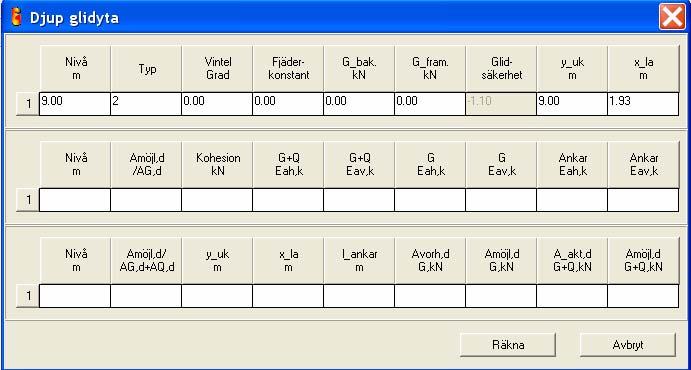Select the Typ cell containing 2
Screen dimensions: 691x370
pyautogui.click(x=146, y=104)
